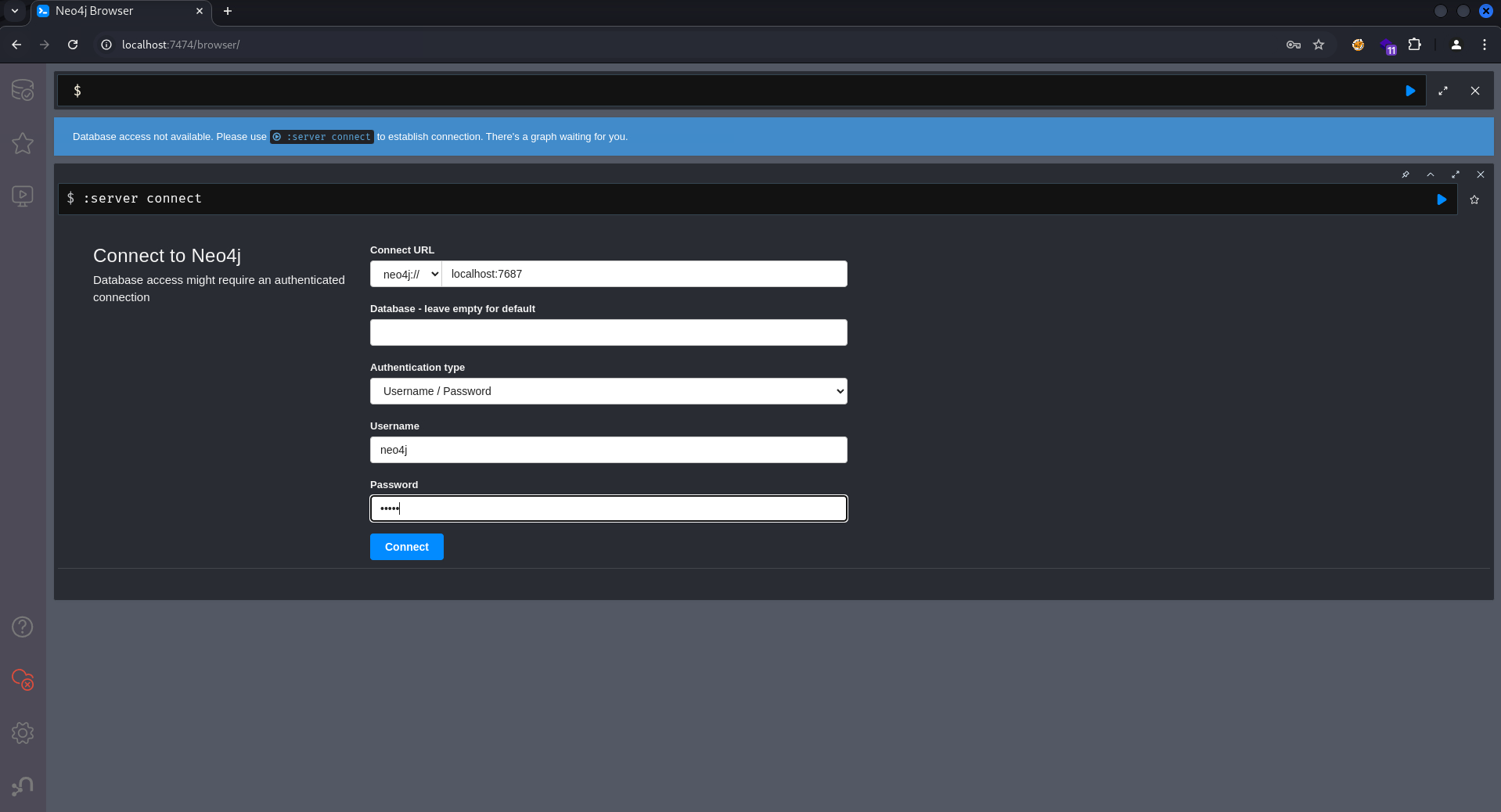Screen dimensions: 1501x812
Task: Open Browser Settings gear icon
Action: (23, 733)
